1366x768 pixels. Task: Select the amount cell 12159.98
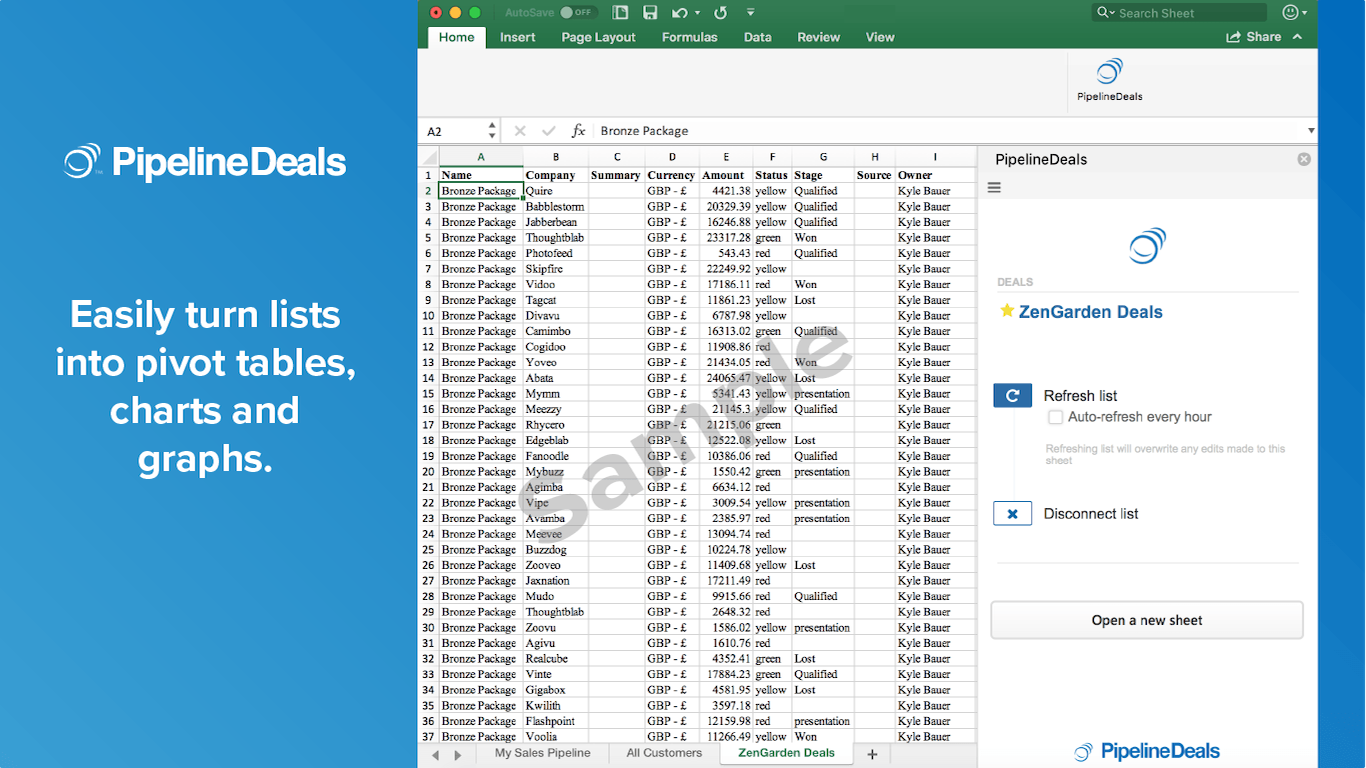click(726, 721)
